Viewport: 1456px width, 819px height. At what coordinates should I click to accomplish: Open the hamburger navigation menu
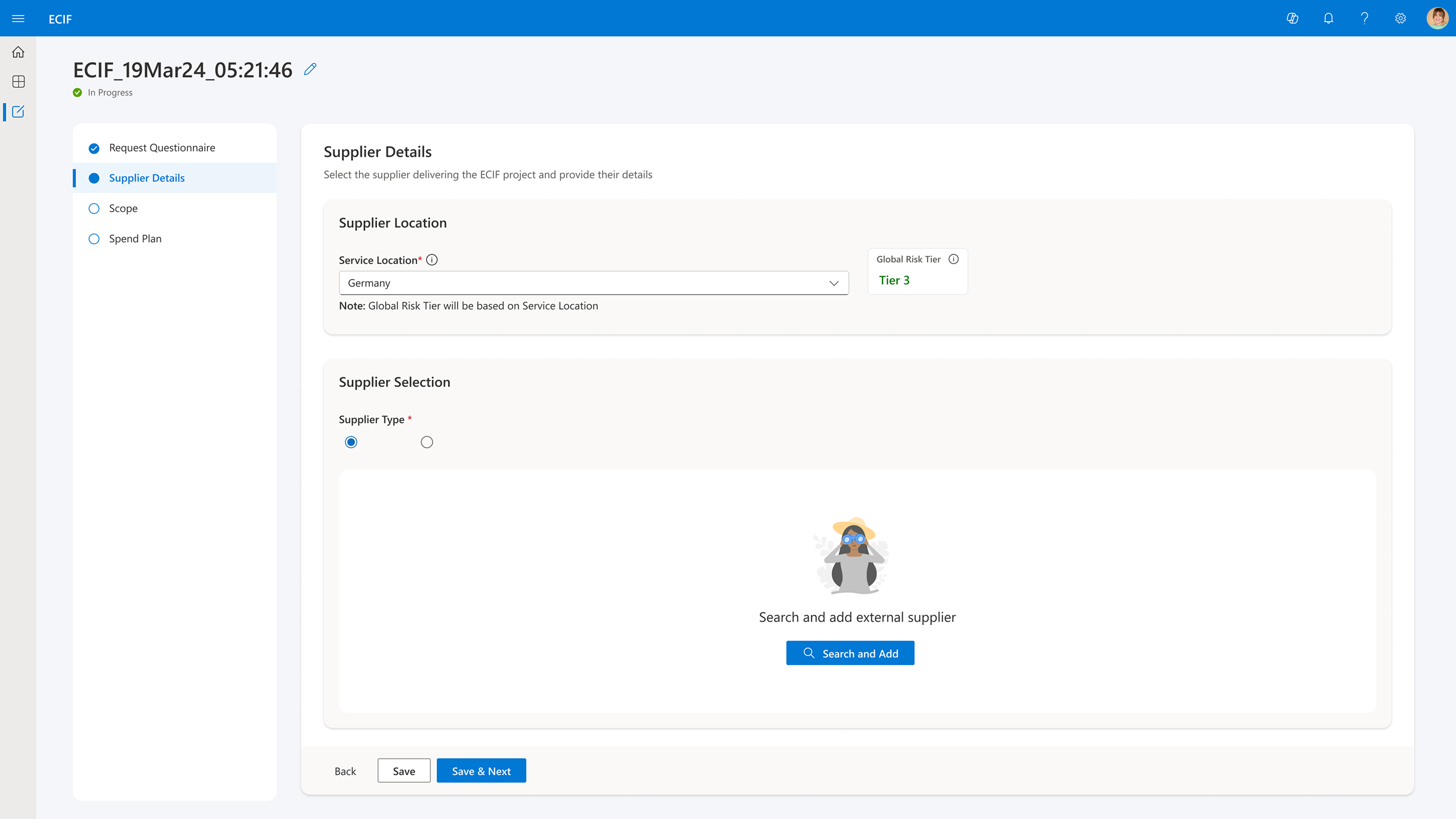pos(18,19)
